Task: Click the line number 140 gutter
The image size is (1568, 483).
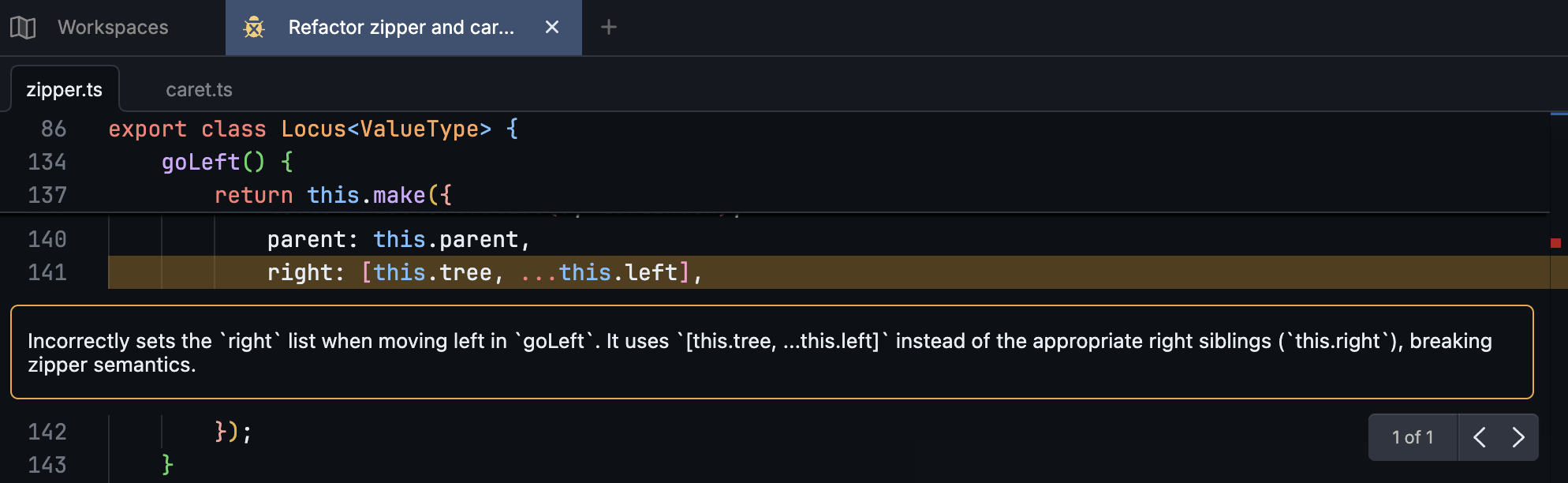Action: click(x=49, y=239)
